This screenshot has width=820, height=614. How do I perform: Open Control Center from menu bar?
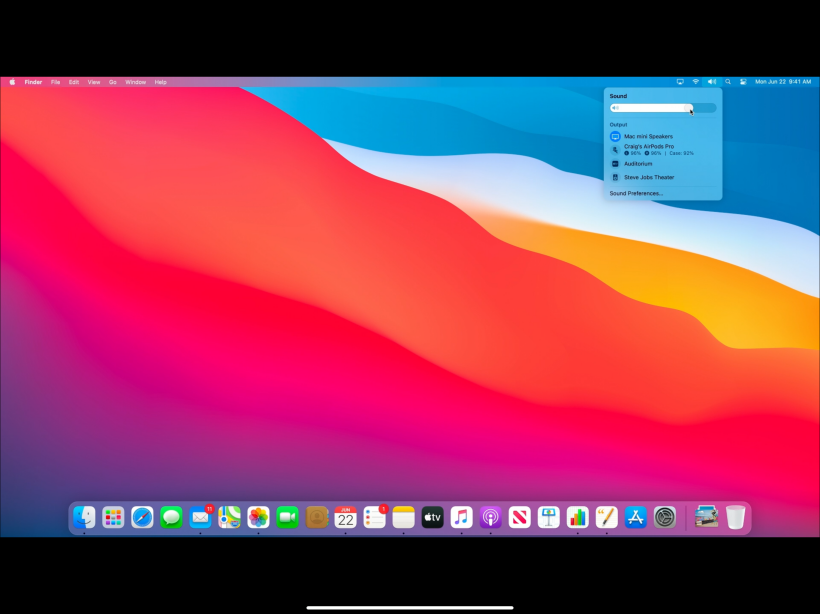743,82
